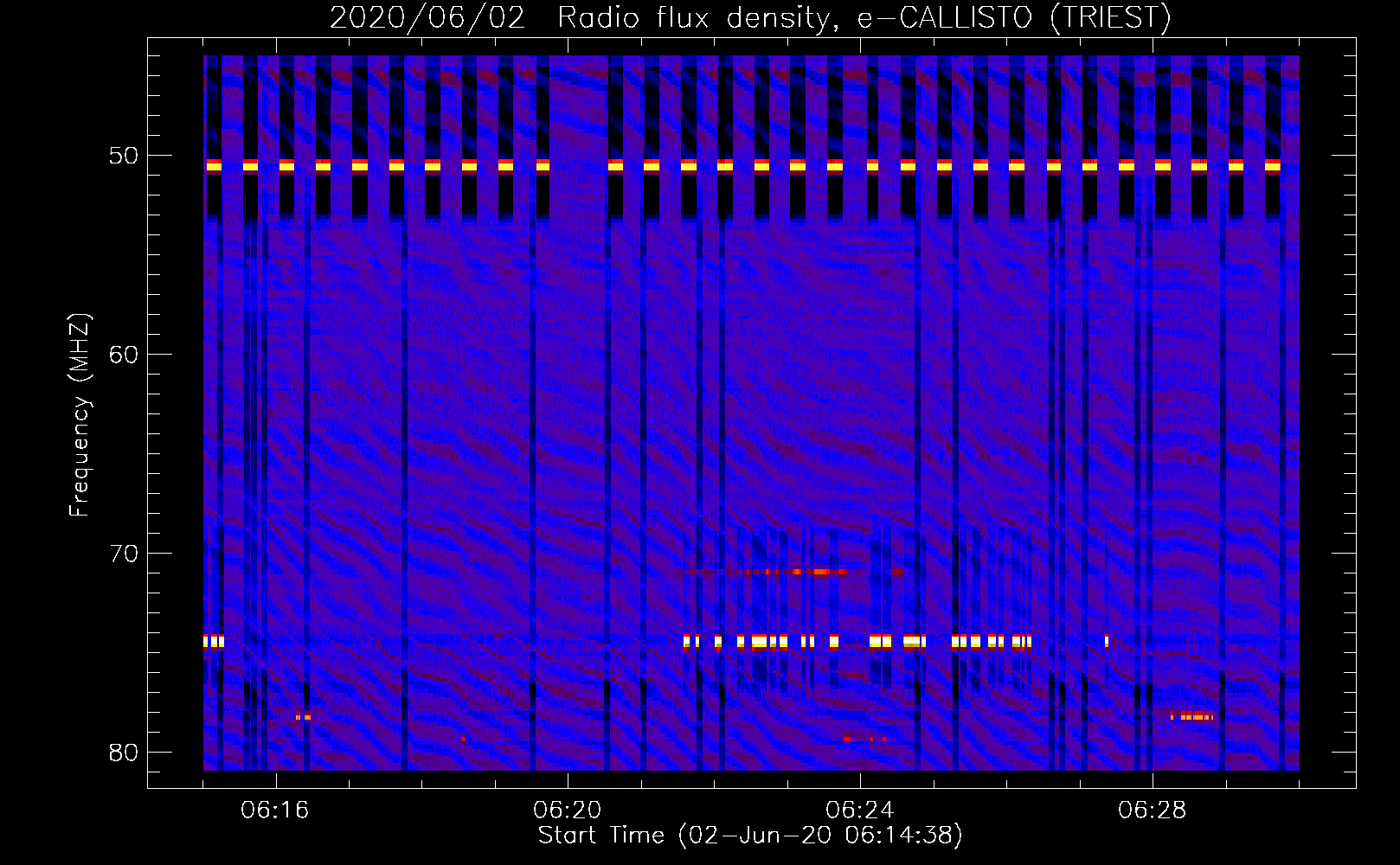This screenshot has height=865, width=1400.
Task: Click the 80 frequency tick label
Action: point(124,753)
